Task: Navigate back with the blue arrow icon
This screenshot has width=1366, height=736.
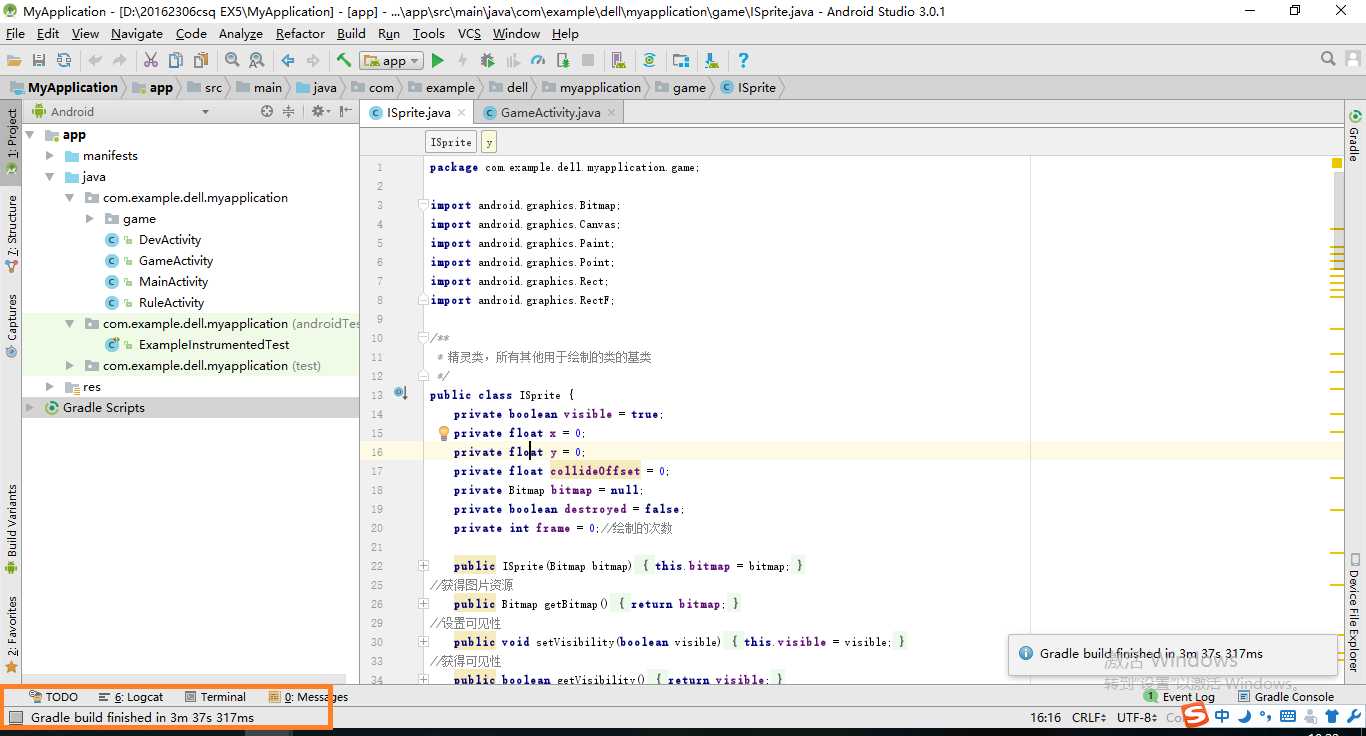Action: [x=288, y=61]
